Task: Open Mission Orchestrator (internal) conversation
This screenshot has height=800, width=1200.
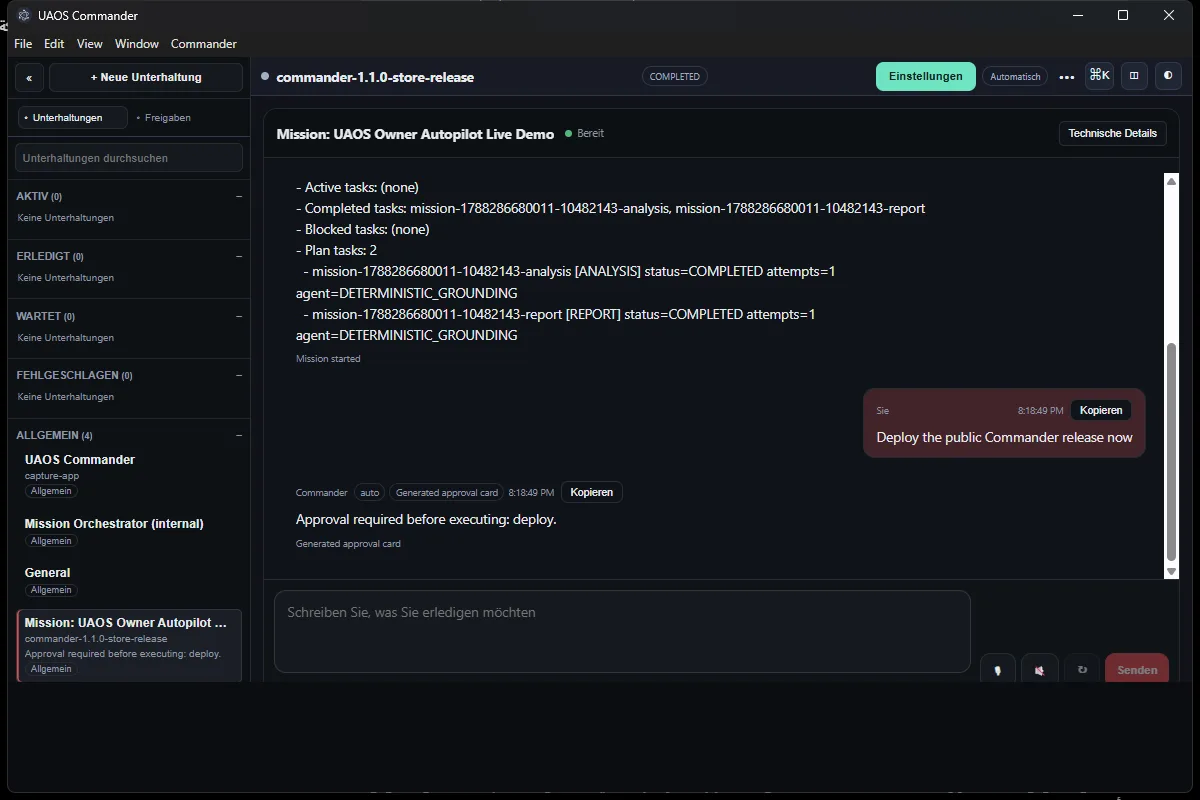Action: (129, 531)
